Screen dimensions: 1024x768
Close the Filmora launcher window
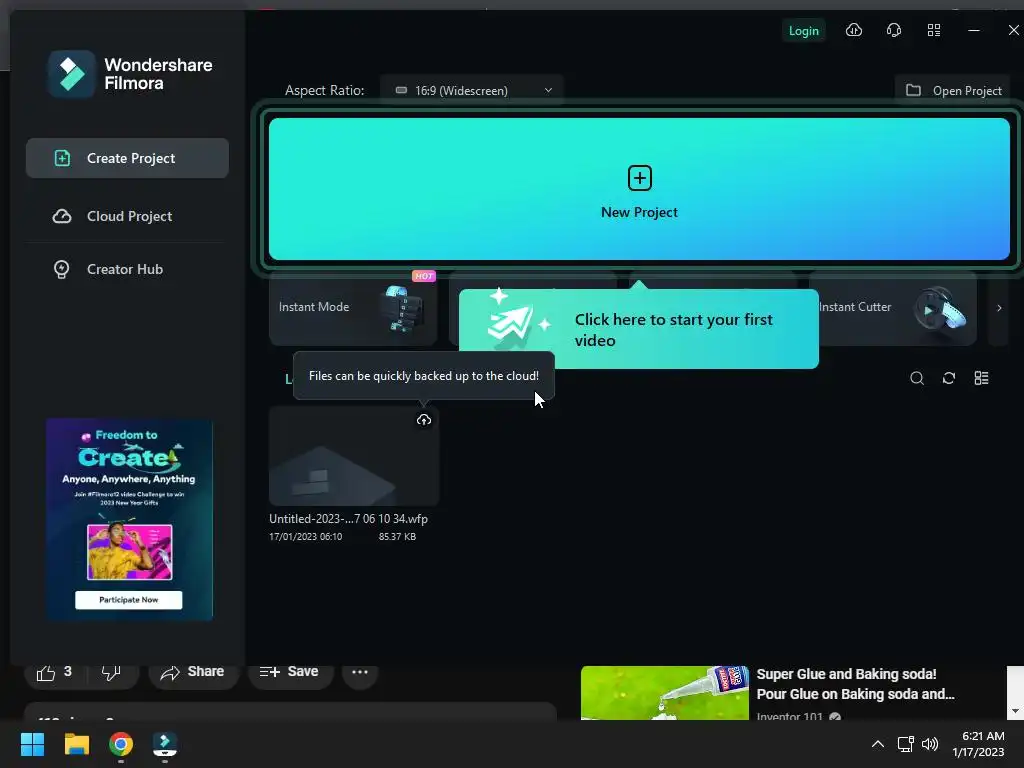pyautogui.click(x=1014, y=30)
